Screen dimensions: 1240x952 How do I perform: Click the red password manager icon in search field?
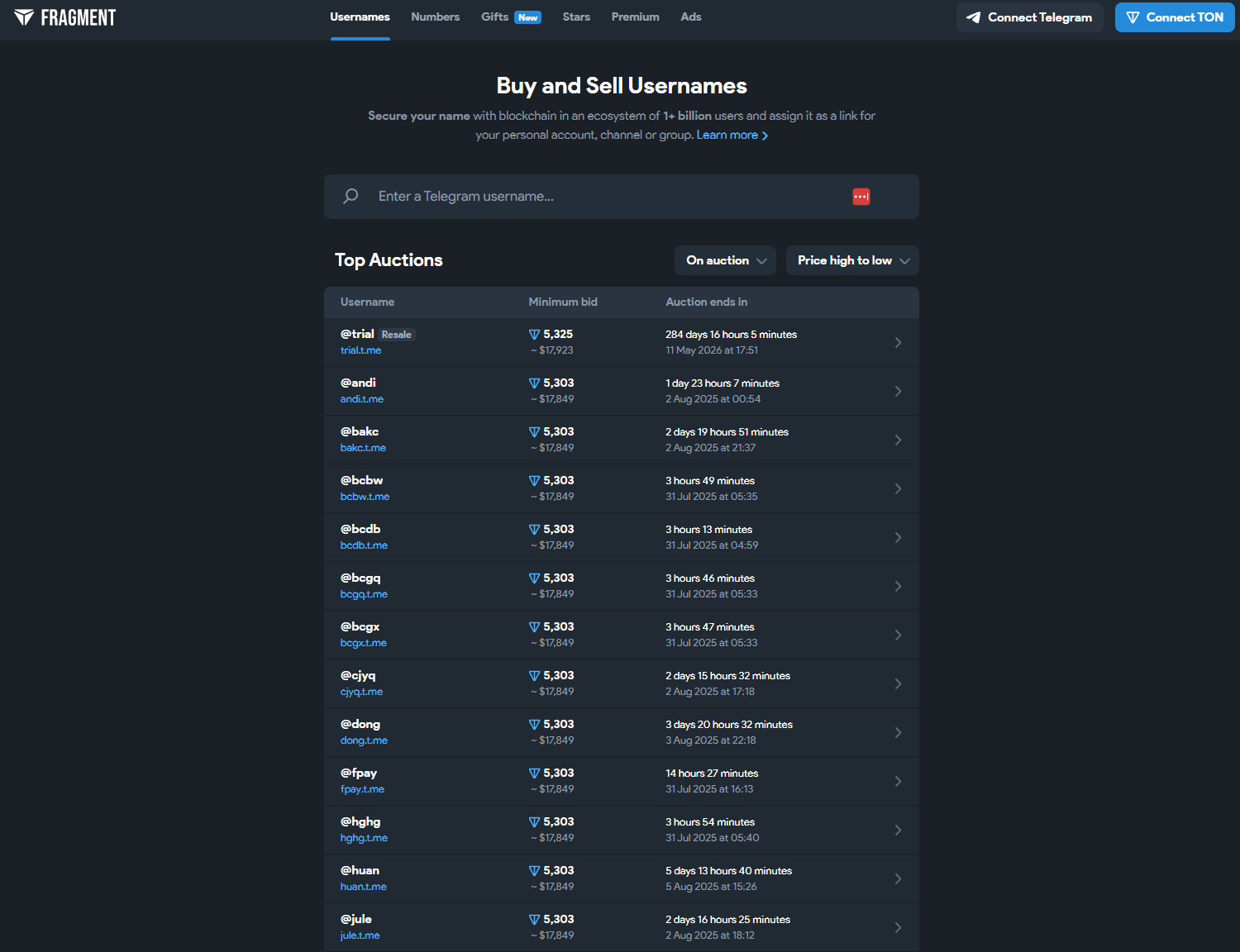tap(861, 197)
